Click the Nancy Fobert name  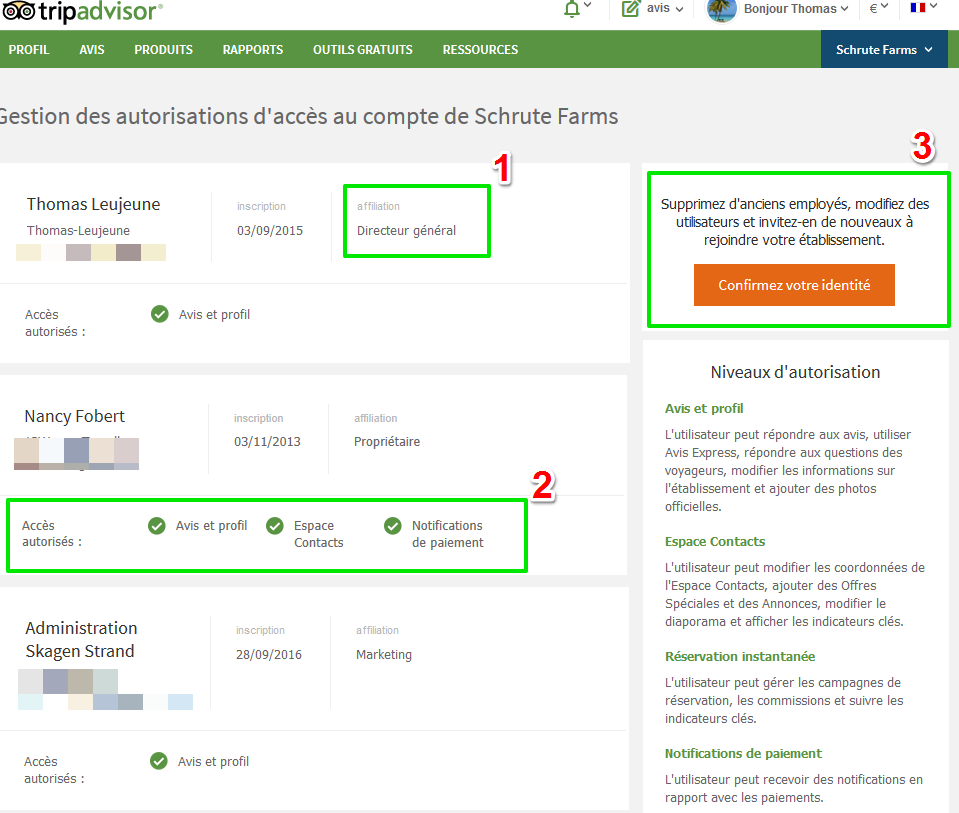[75, 416]
